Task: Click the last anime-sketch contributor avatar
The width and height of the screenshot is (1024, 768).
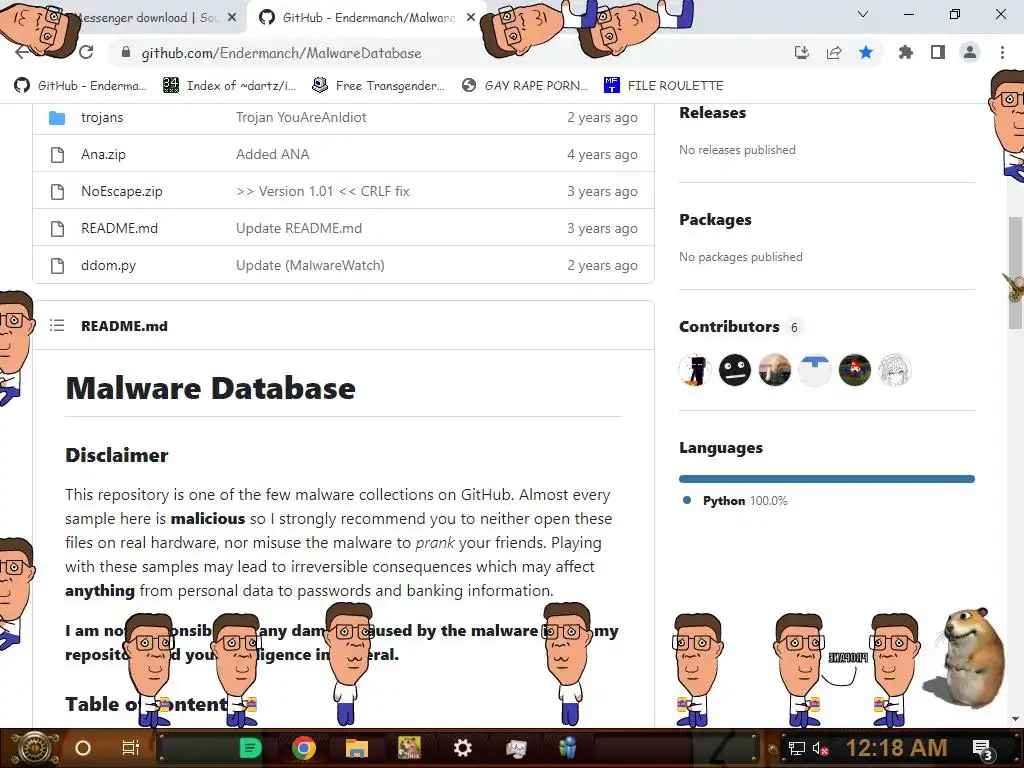Action: tap(894, 370)
